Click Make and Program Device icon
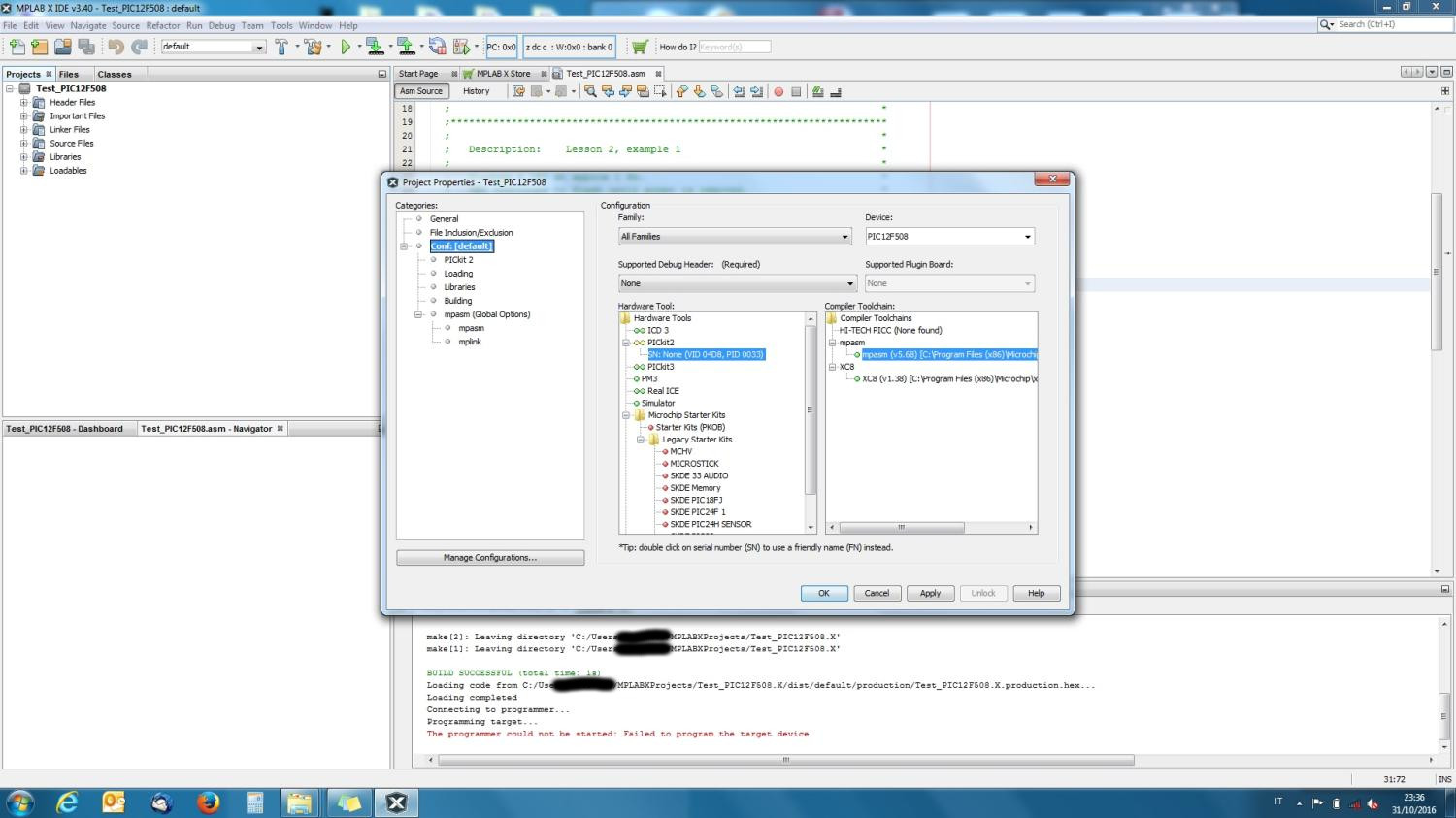This screenshot has height=818, width=1456. [x=375, y=47]
